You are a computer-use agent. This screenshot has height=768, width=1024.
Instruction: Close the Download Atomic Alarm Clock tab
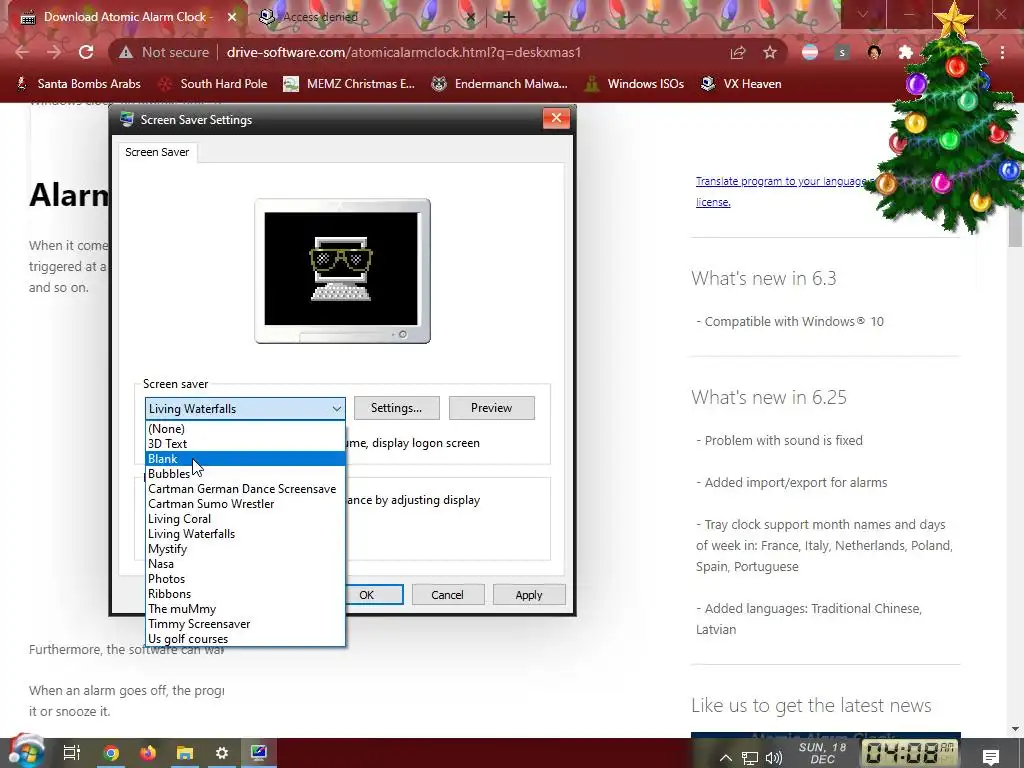232,17
